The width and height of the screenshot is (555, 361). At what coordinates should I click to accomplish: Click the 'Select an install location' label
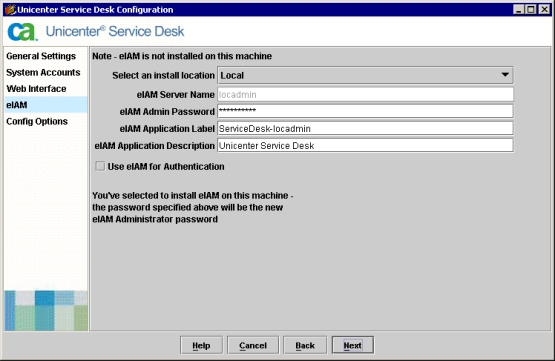click(x=163, y=75)
